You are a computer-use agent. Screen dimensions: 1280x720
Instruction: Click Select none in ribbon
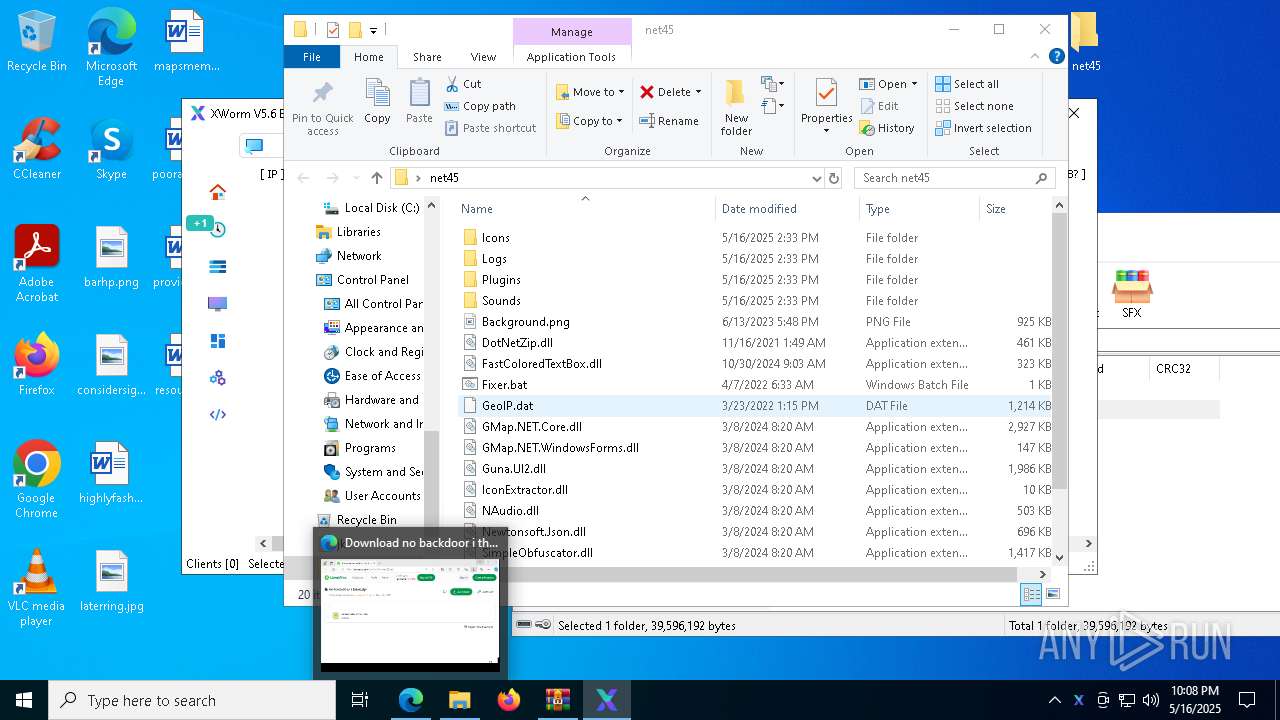[974, 106]
